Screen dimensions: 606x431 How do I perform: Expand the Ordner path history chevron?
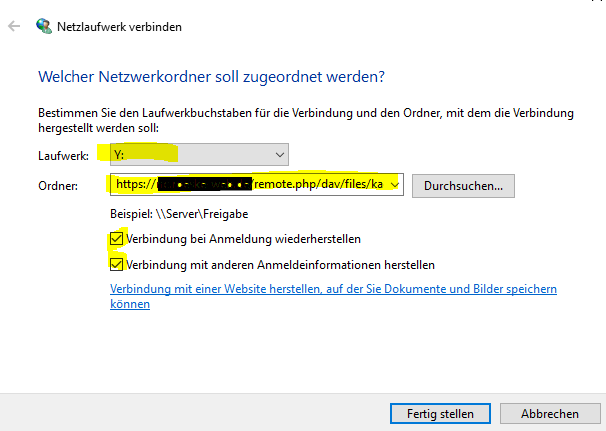tap(395, 185)
